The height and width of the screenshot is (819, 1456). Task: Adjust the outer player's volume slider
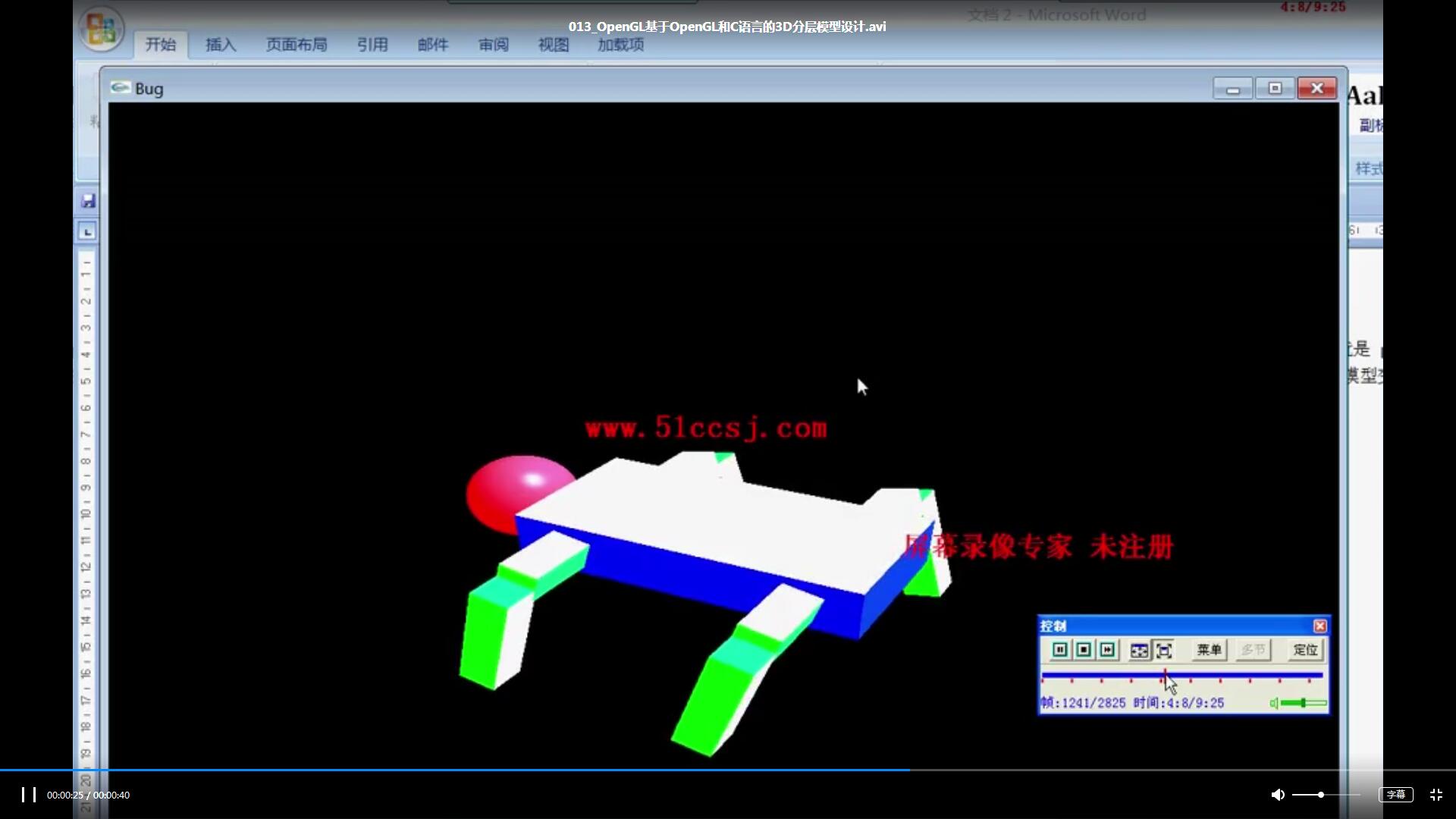pos(1326,795)
